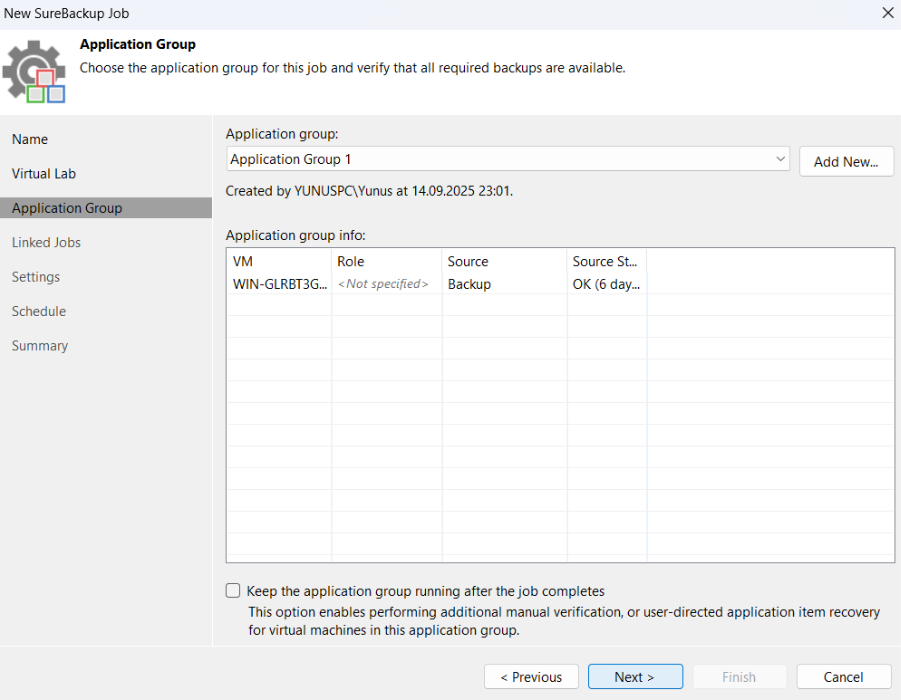Click the SureBackup gear wizard icon
The width and height of the screenshot is (901, 700).
34,71
